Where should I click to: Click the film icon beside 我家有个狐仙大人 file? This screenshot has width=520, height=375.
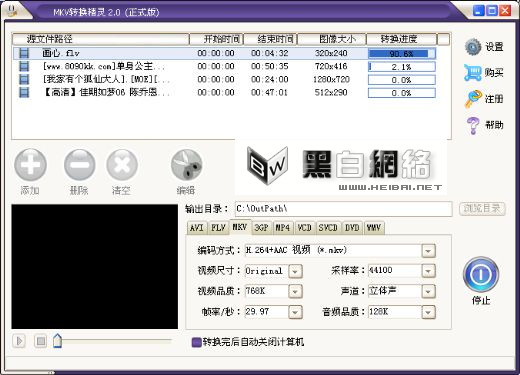(24, 79)
